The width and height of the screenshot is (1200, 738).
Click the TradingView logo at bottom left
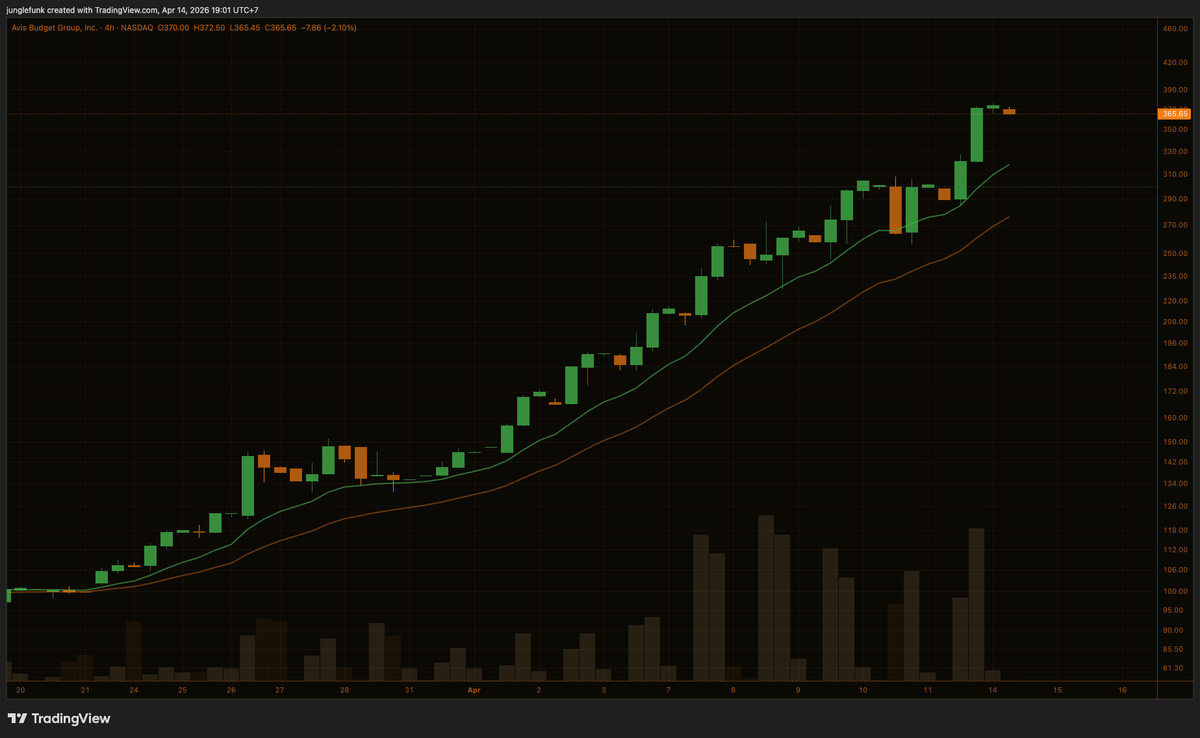[x=59, y=718]
